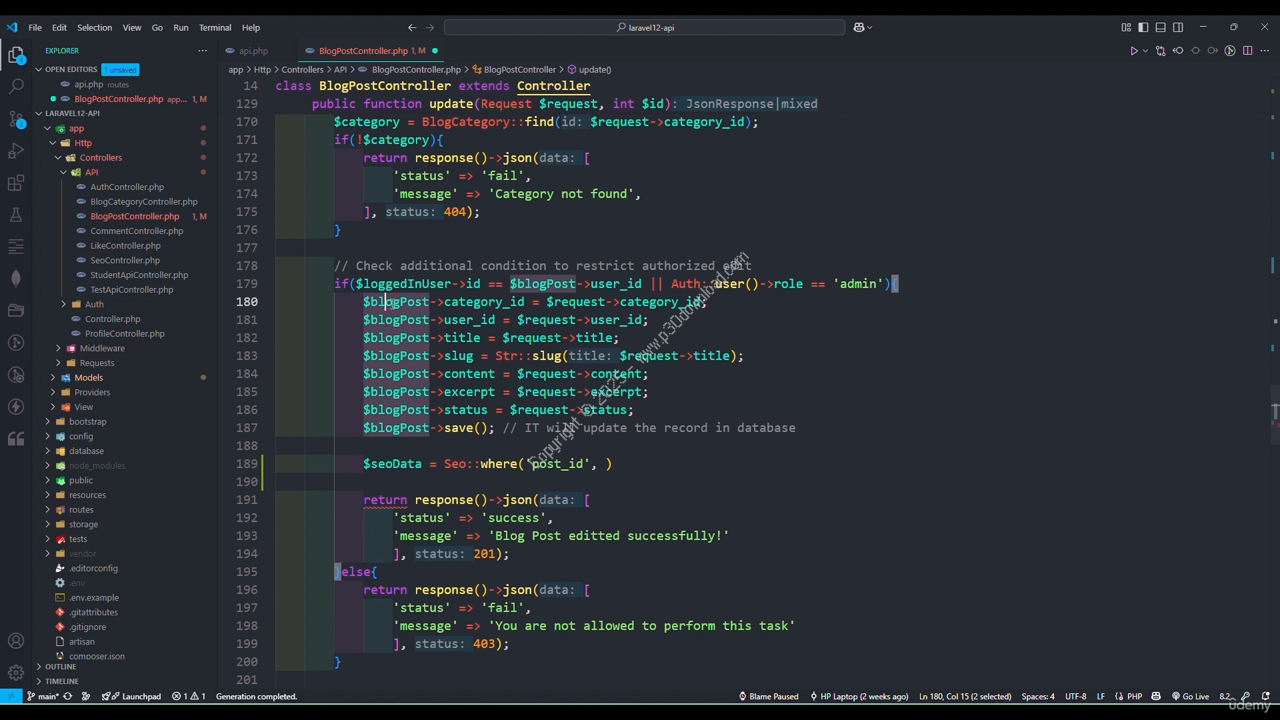Viewport: 1280px width, 720px height.
Task: Open the Terminal menu
Action: (215, 27)
